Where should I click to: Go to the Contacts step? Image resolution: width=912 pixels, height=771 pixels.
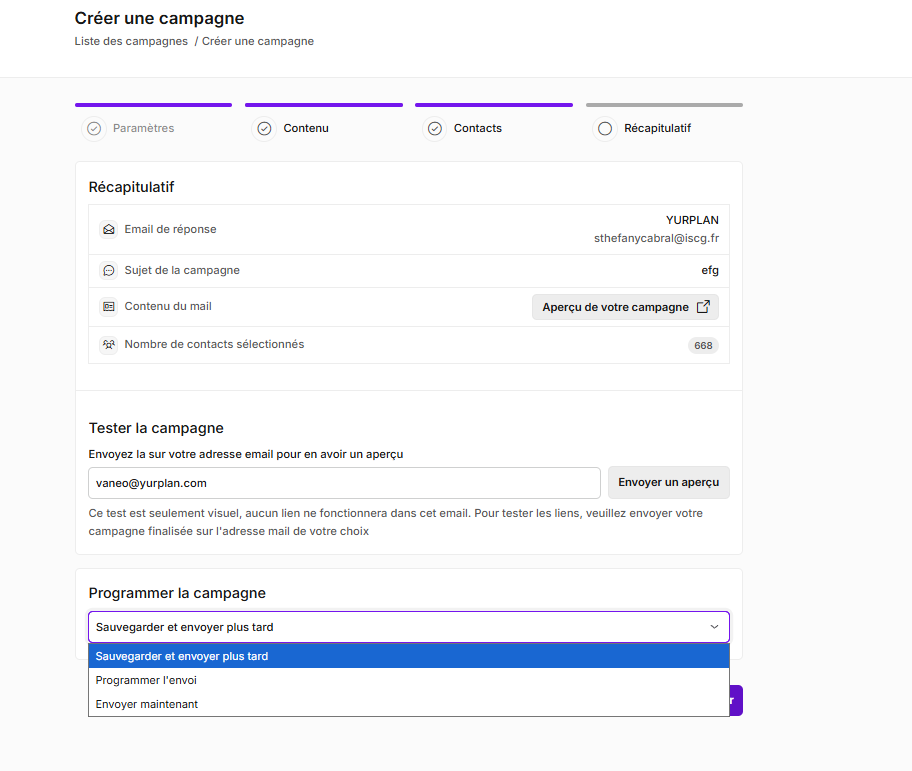coord(478,128)
